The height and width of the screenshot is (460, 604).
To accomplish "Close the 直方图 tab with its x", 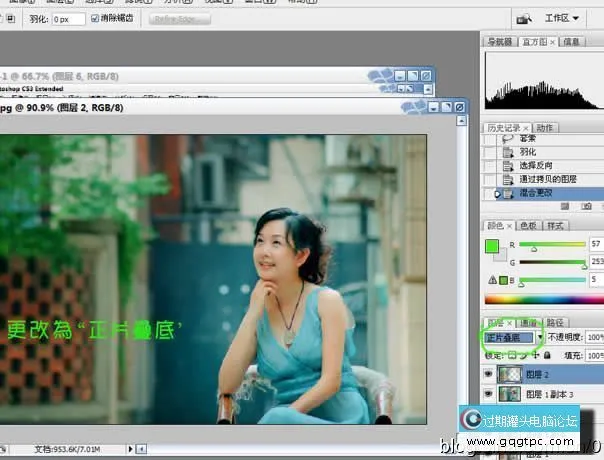I will tap(552, 42).
